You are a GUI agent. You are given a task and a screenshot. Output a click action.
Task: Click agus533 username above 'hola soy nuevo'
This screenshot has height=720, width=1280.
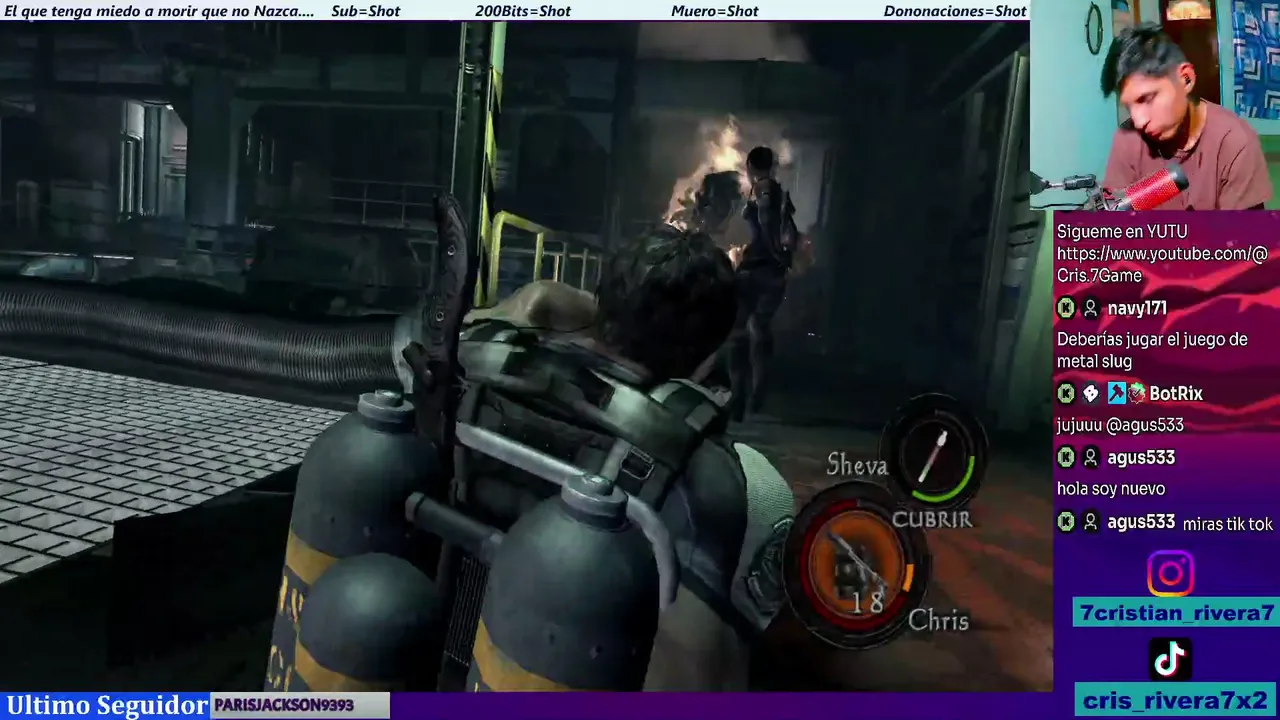click(1141, 457)
